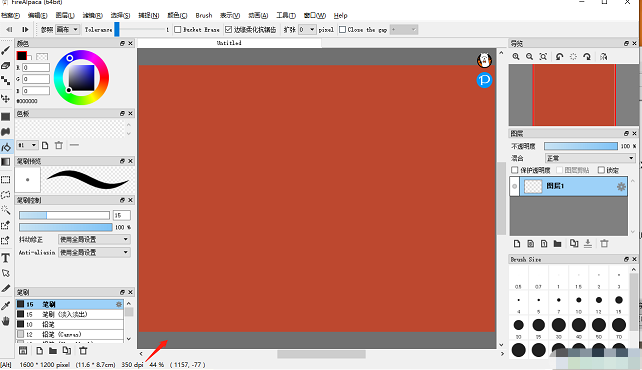
Task: Select the Bucket fill tool
Action: coord(6,147)
